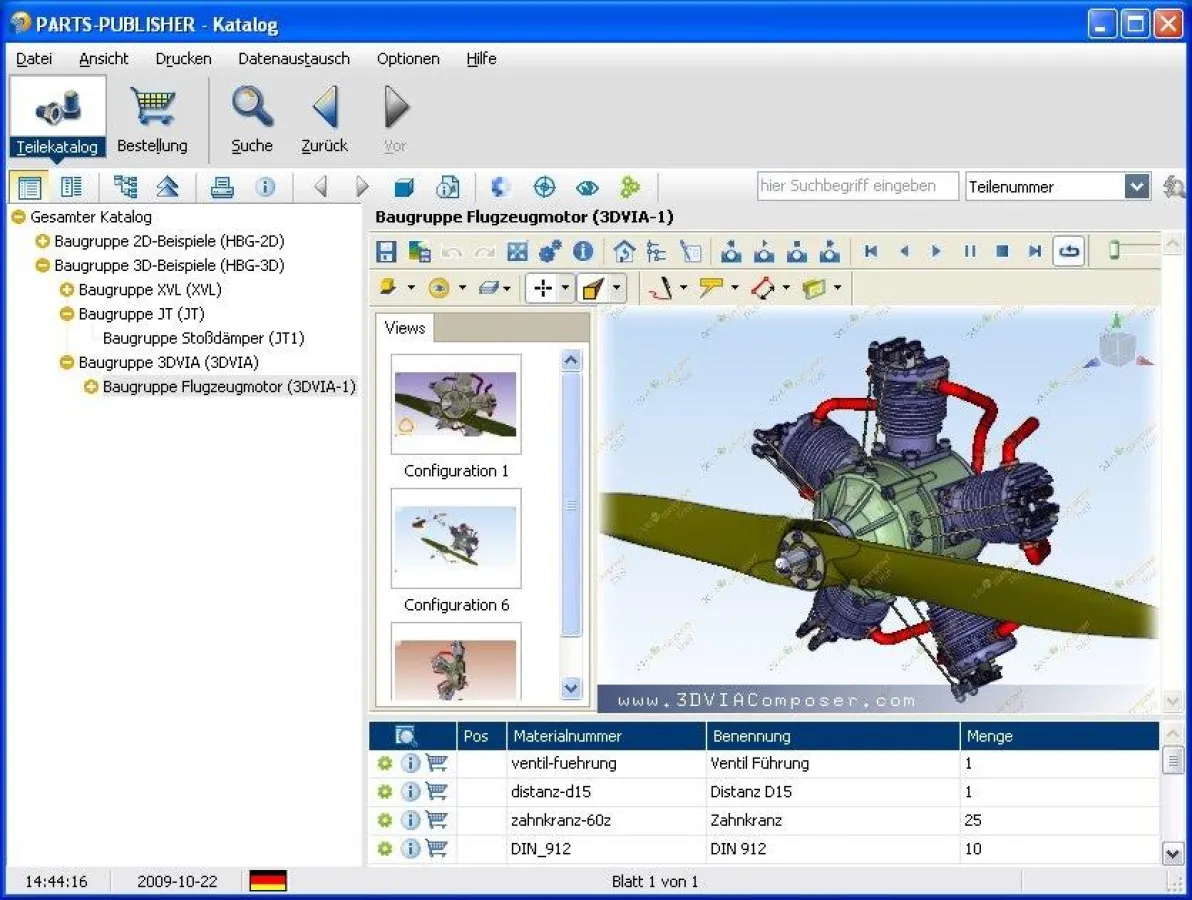This screenshot has width=1192, height=900.
Task: Open the Configuration 6 thumbnail
Action: 456,538
